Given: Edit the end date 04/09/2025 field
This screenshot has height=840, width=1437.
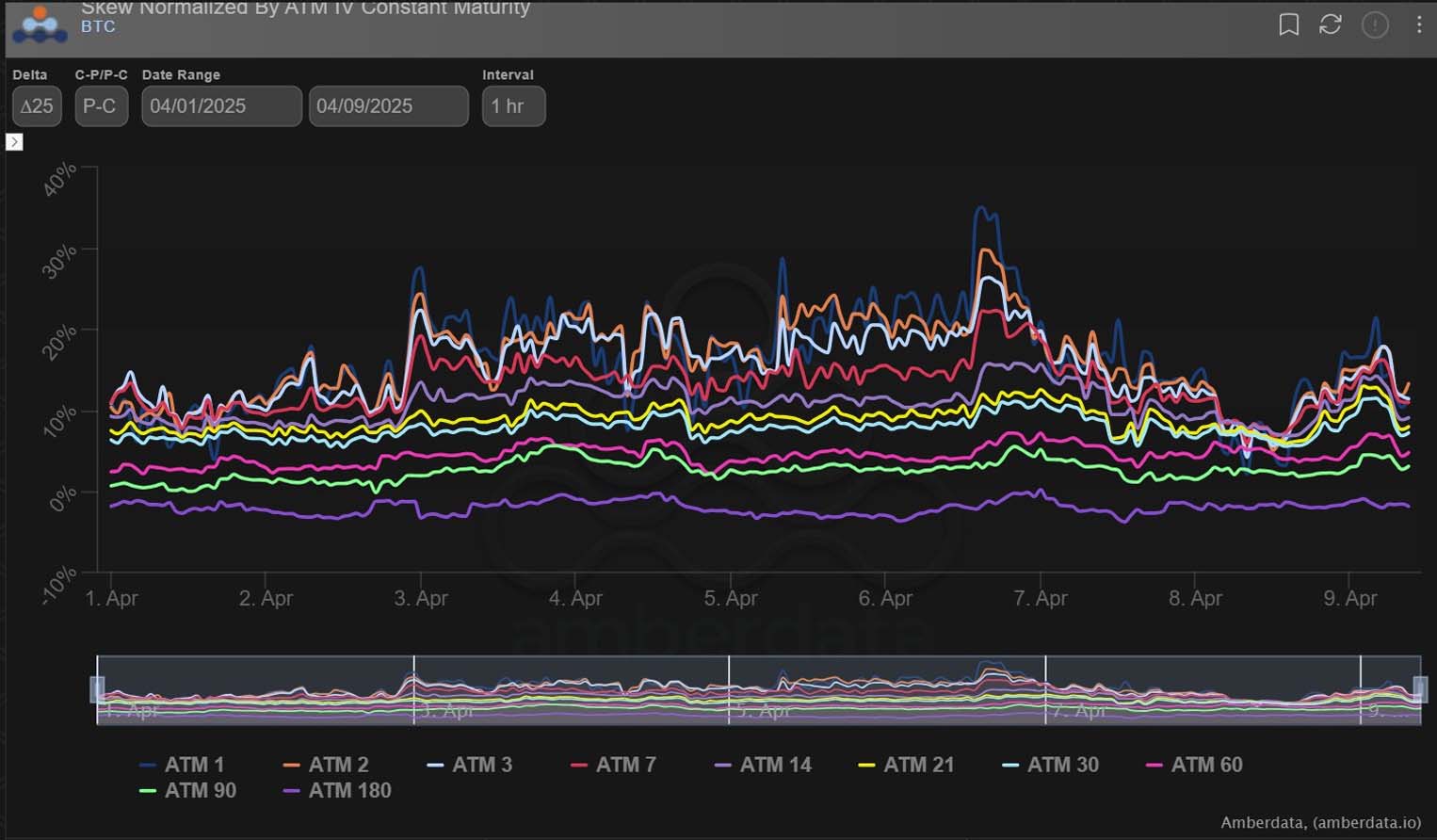Looking at the screenshot, I should click(388, 106).
